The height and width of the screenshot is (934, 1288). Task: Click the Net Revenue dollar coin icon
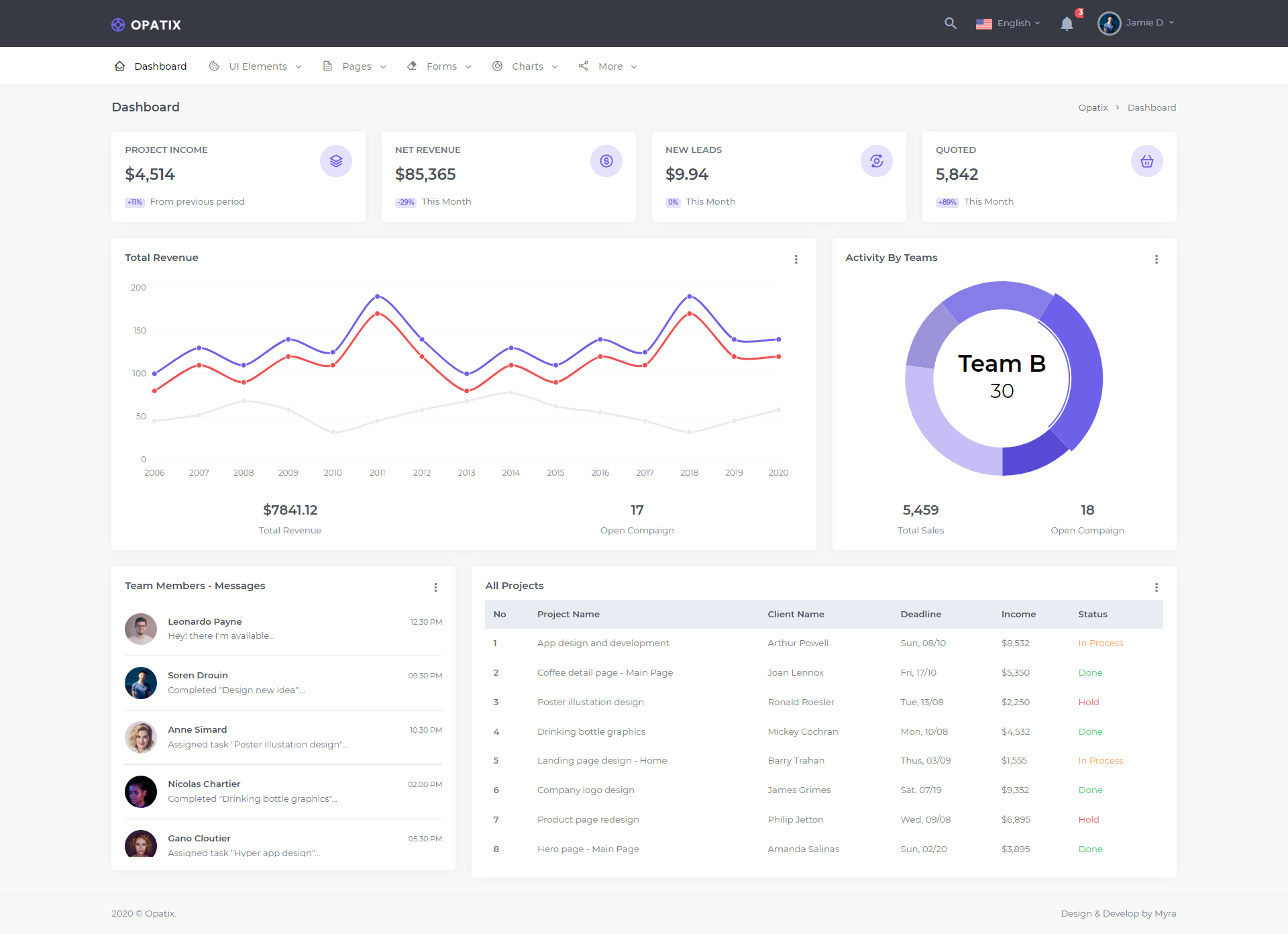point(606,161)
